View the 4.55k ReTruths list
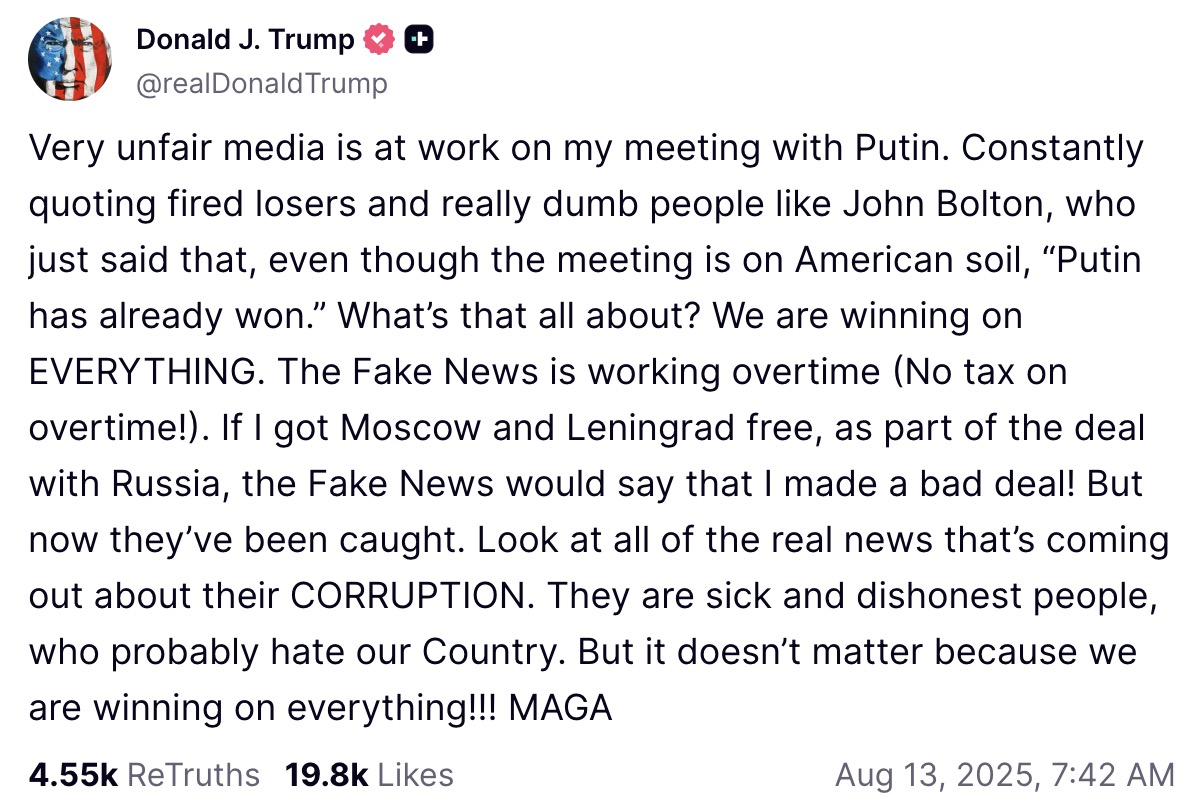The width and height of the screenshot is (1194, 808). pos(144,774)
